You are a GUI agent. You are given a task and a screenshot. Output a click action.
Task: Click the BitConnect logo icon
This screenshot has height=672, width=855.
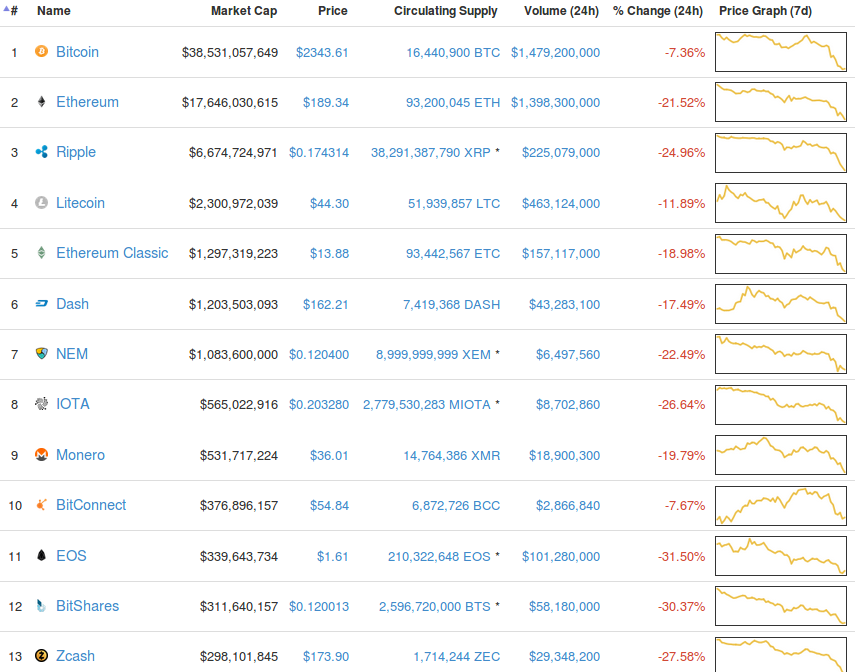point(41,505)
